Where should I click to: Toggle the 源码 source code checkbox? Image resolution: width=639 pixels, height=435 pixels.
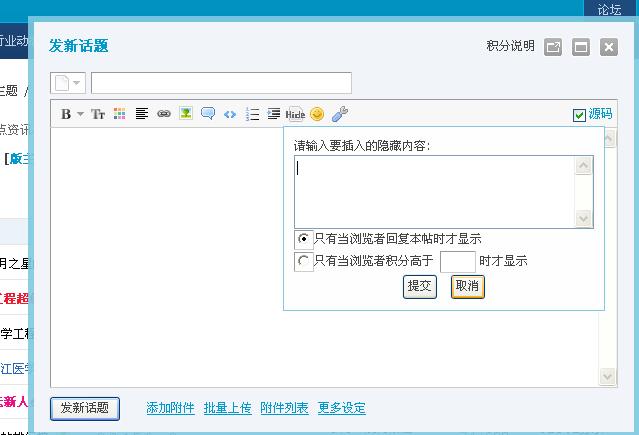(x=579, y=115)
